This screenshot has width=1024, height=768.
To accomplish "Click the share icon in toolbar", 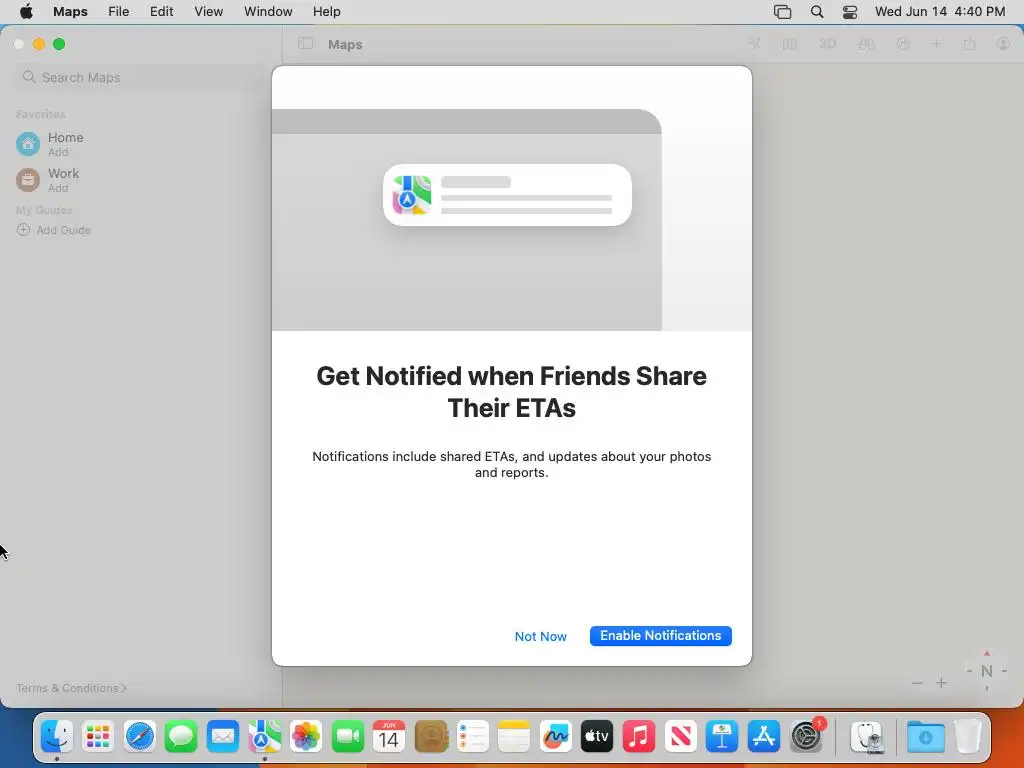I will pos(969,44).
